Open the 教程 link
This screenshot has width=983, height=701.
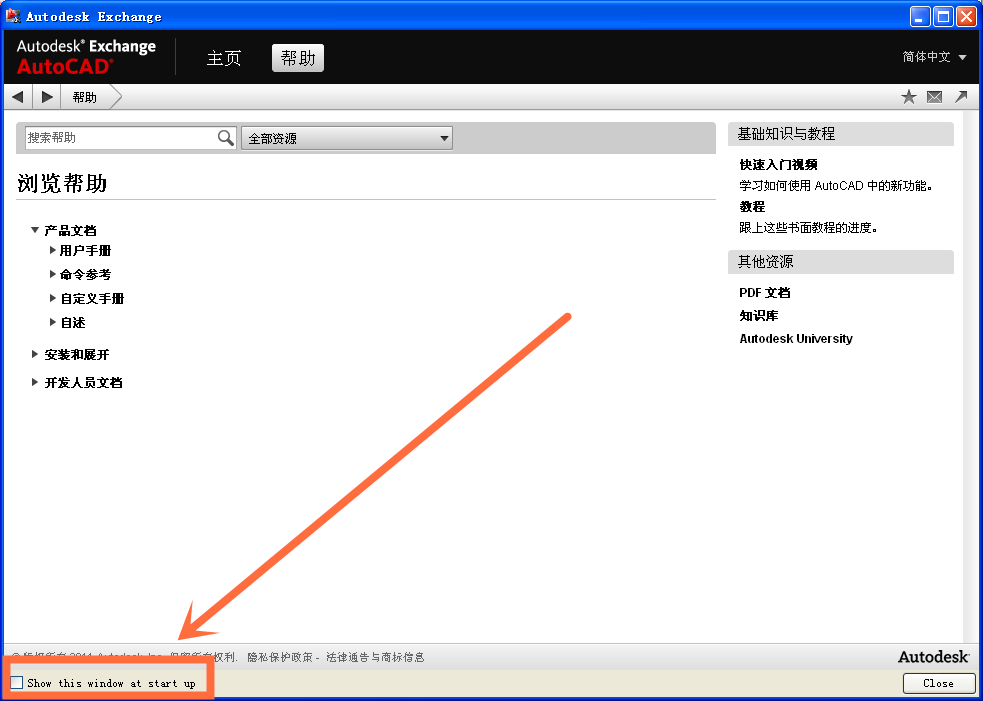(x=752, y=207)
